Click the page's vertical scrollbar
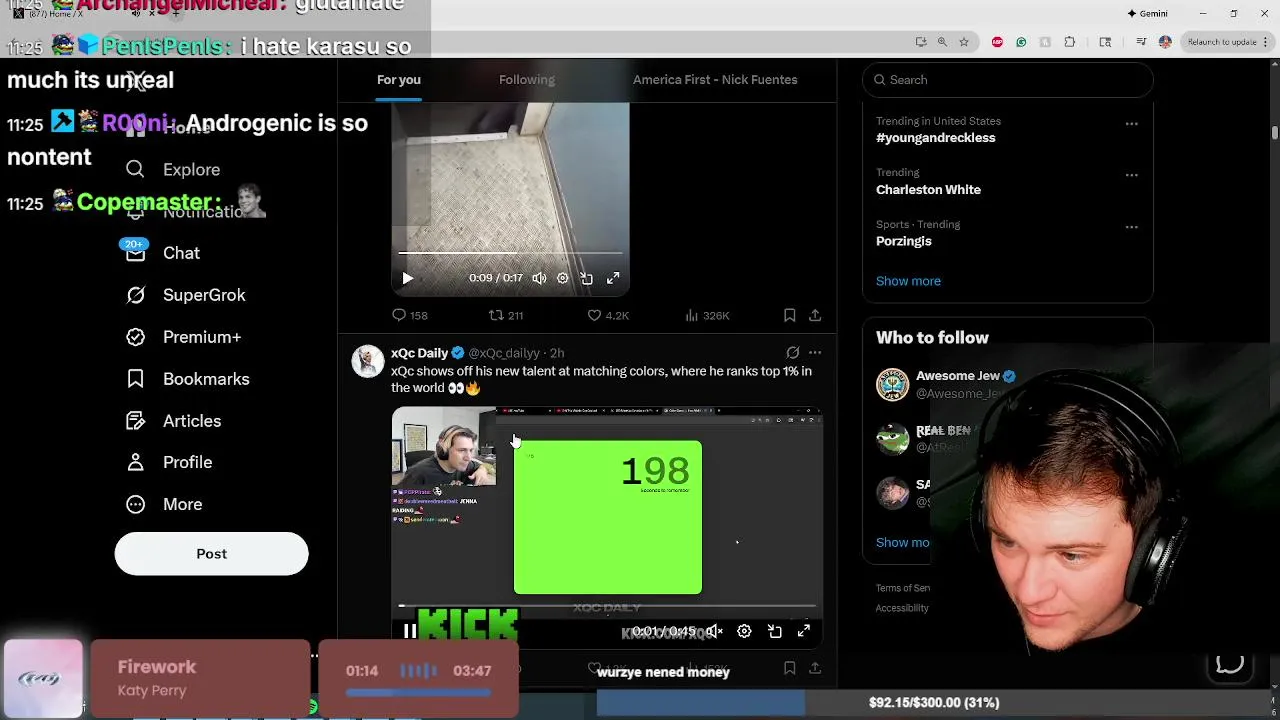Viewport: 1280px width, 720px height. pos(1274,132)
